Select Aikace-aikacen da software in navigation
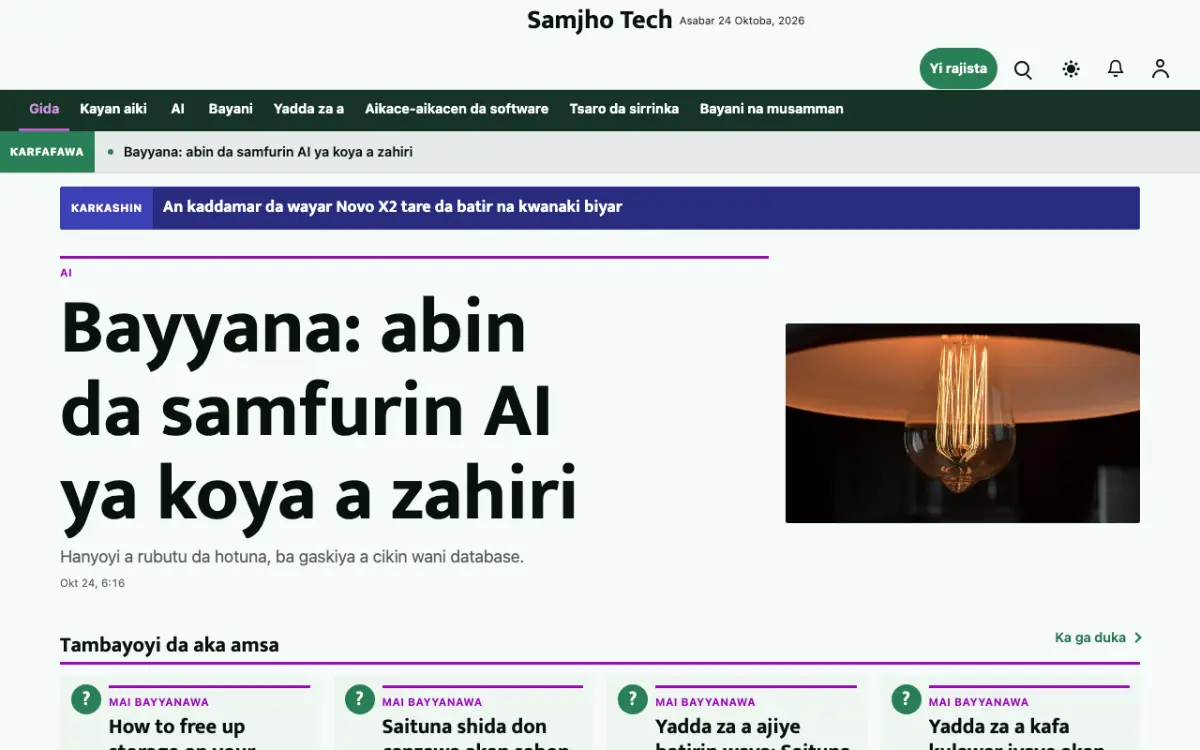The width and height of the screenshot is (1200, 750). click(456, 109)
